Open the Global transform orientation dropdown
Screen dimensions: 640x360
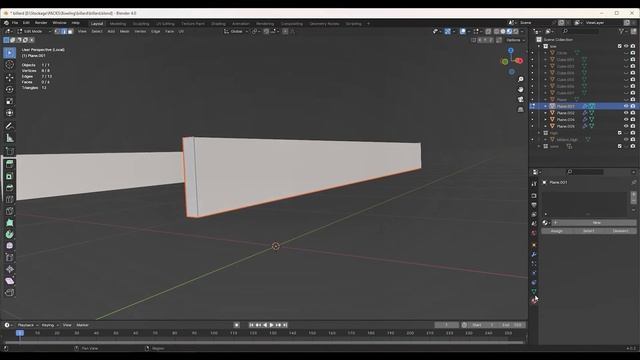[x=236, y=31]
